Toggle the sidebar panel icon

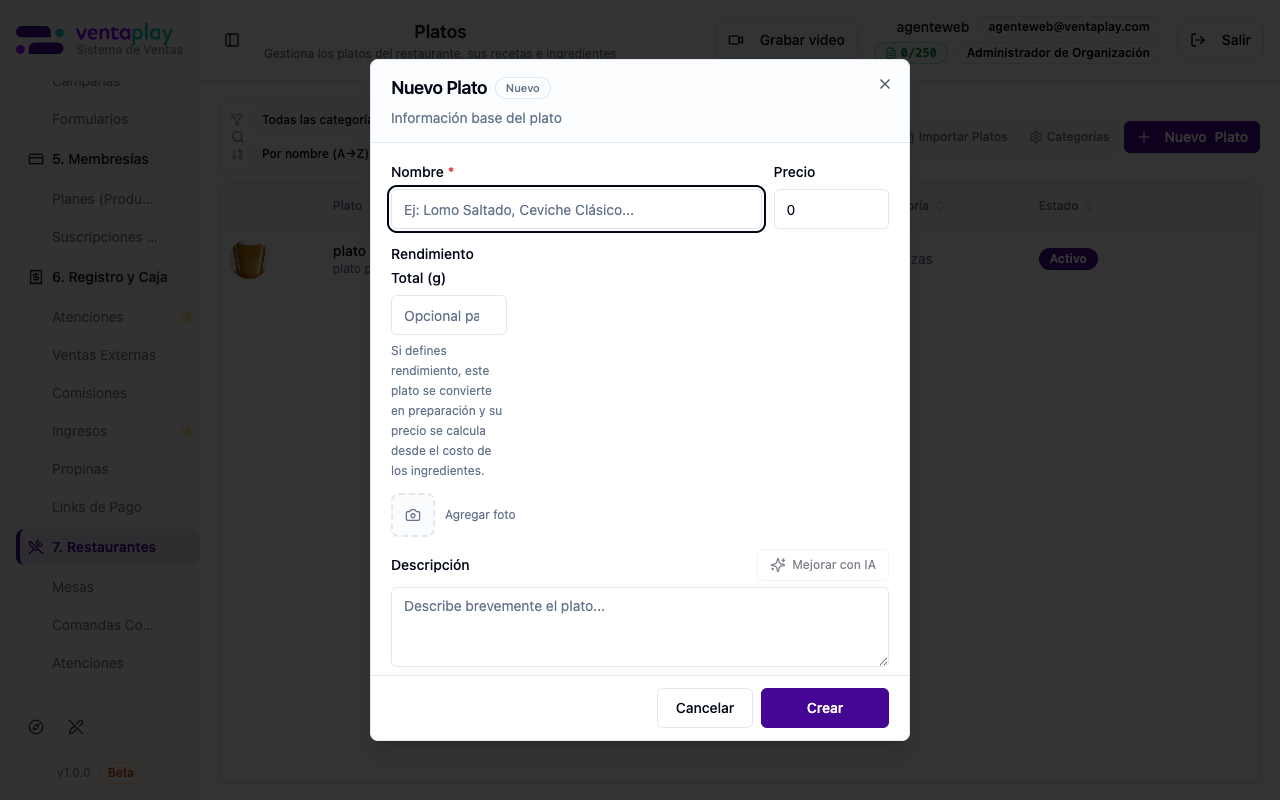(x=232, y=40)
